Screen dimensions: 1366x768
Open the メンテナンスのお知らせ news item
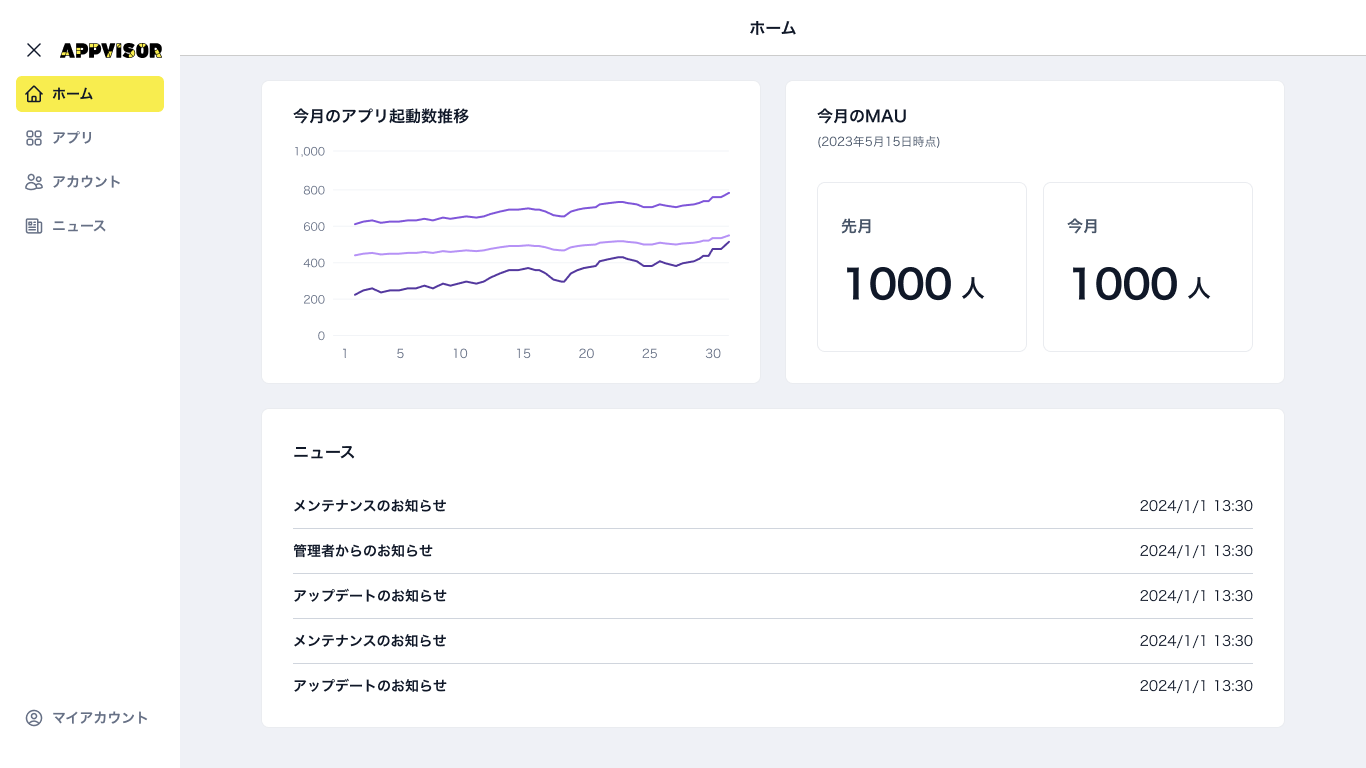point(369,506)
